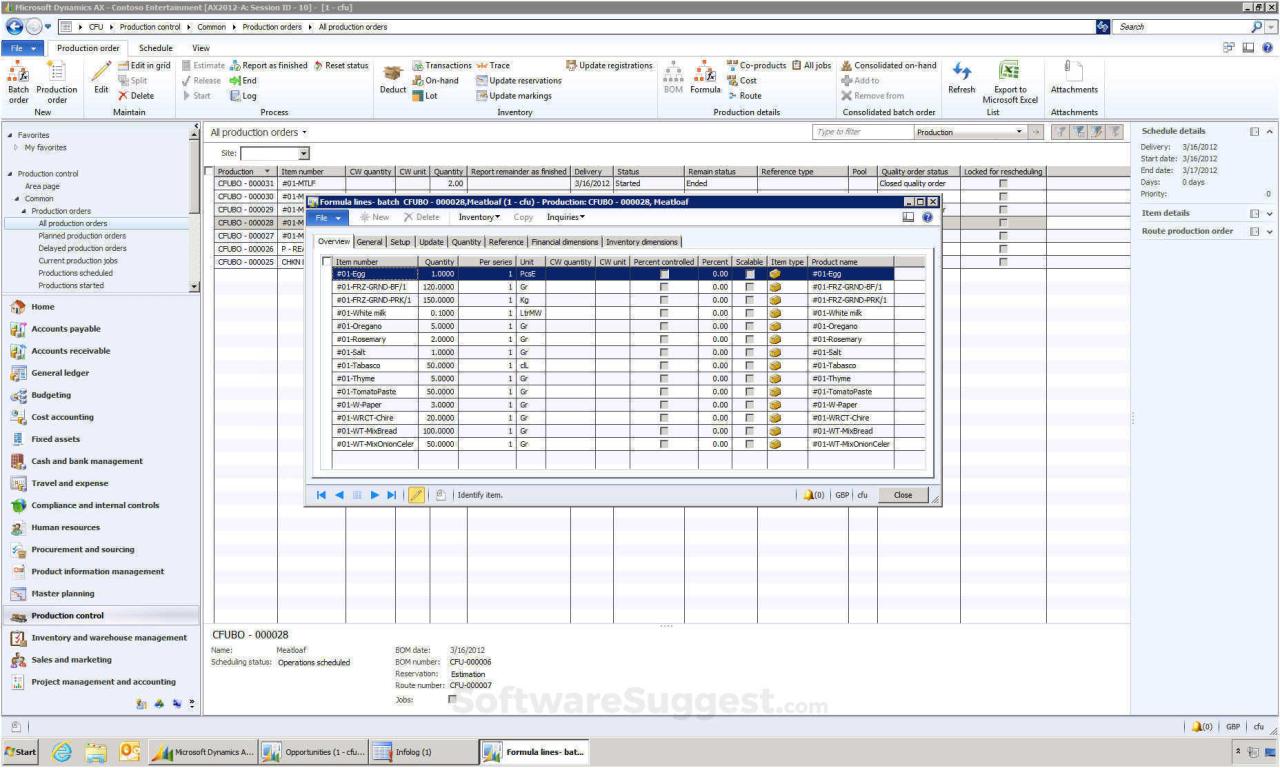
Task: Open inventory Transactions
Action: 442,66
